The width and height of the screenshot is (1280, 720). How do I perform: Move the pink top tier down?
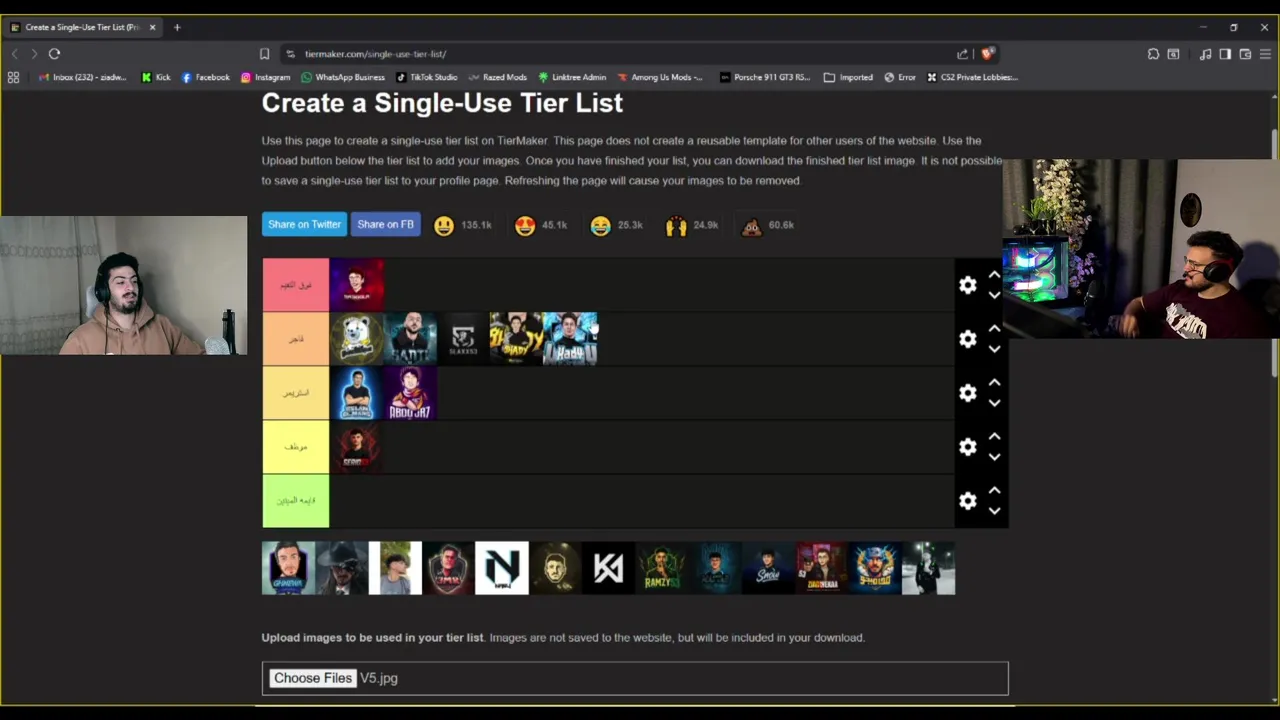tap(994, 296)
